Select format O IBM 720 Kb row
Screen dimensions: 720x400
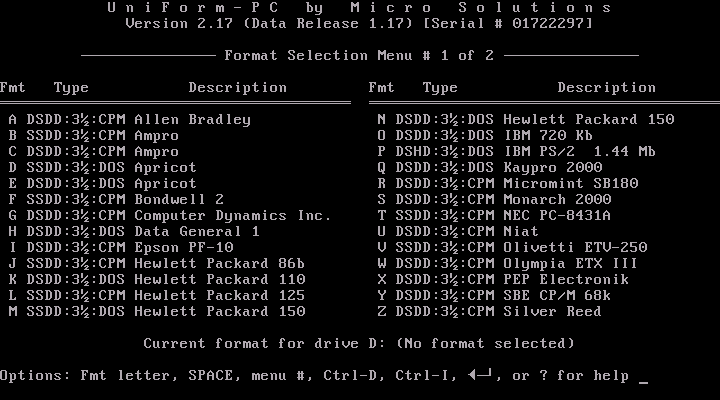pyautogui.click(x=485, y=135)
